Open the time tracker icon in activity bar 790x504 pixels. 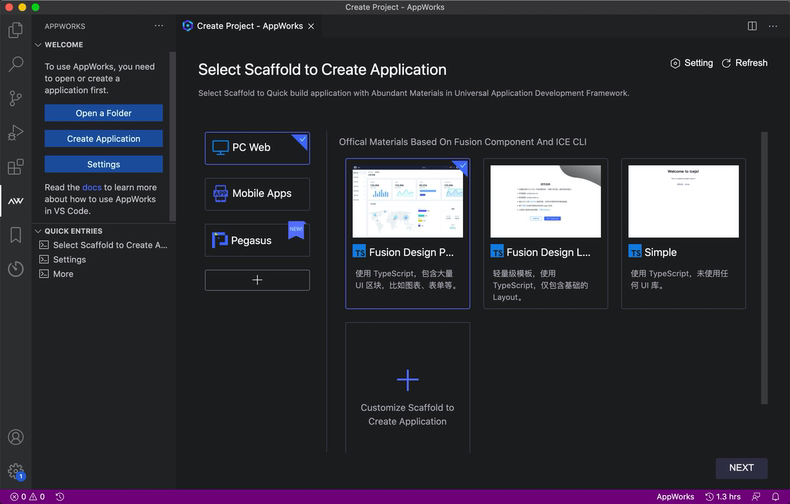point(16,269)
